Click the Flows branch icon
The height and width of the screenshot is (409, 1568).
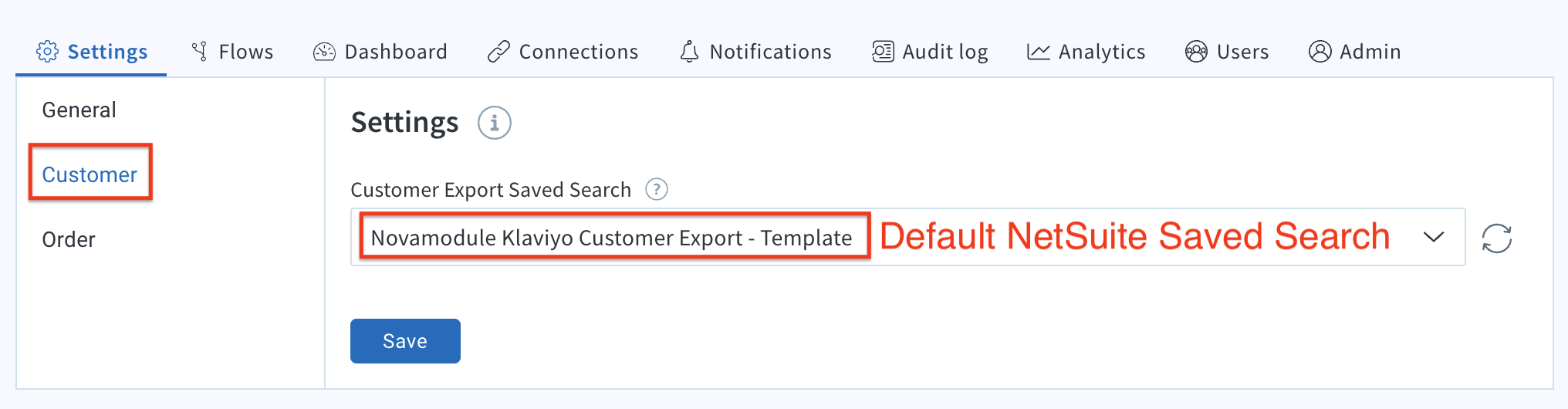[199, 52]
